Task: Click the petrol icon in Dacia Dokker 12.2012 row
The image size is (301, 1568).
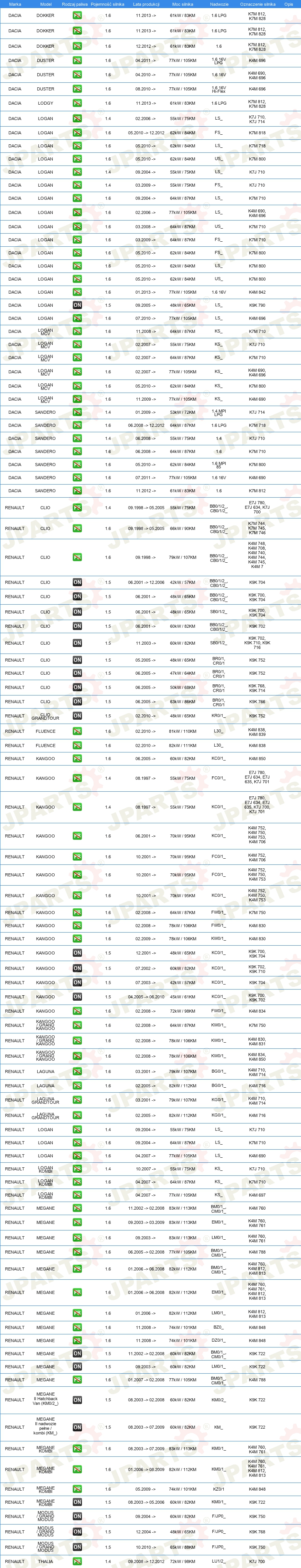Action: tap(77, 46)
